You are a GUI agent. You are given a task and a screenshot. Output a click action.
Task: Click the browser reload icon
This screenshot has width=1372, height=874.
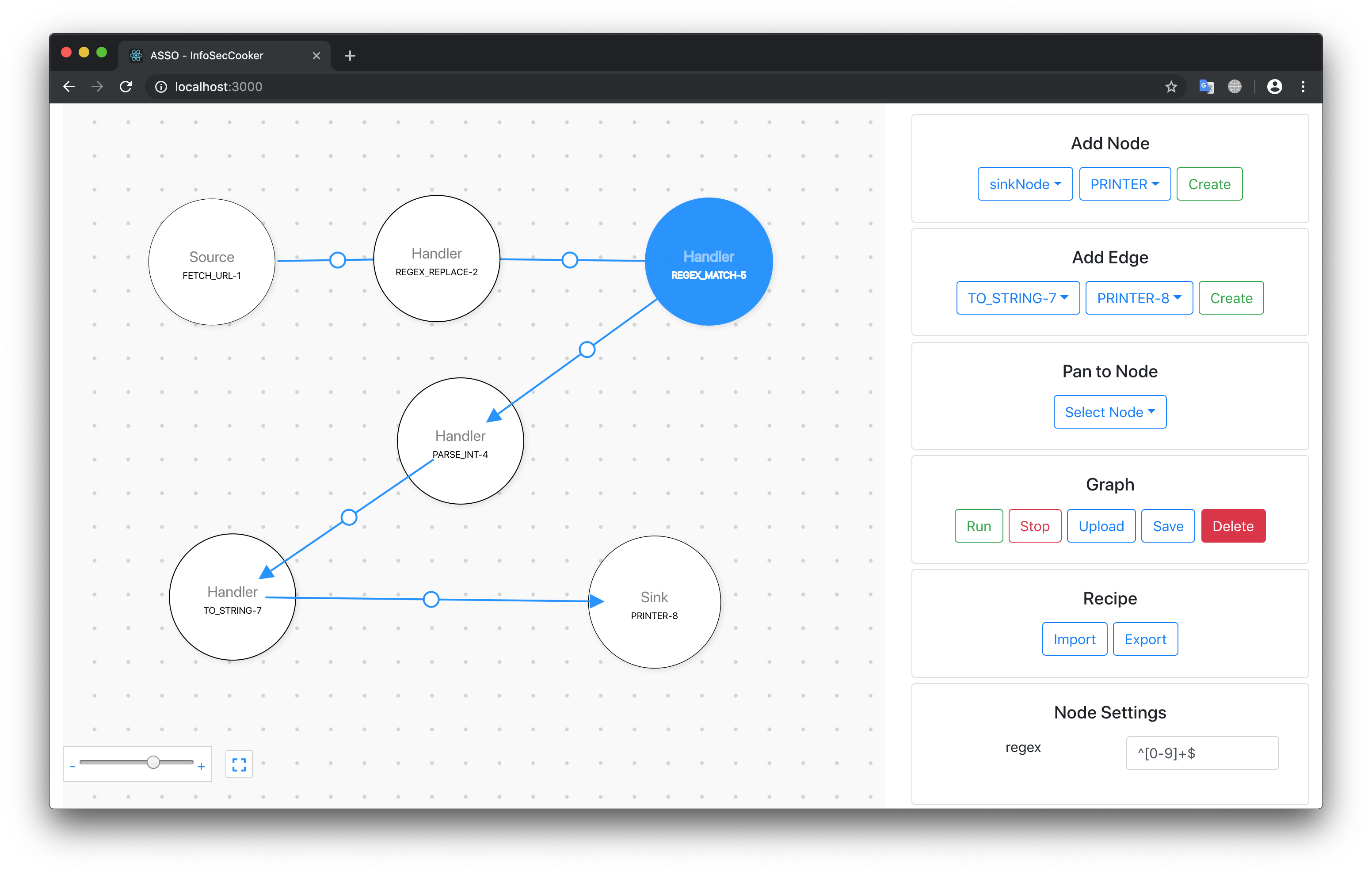coord(126,87)
